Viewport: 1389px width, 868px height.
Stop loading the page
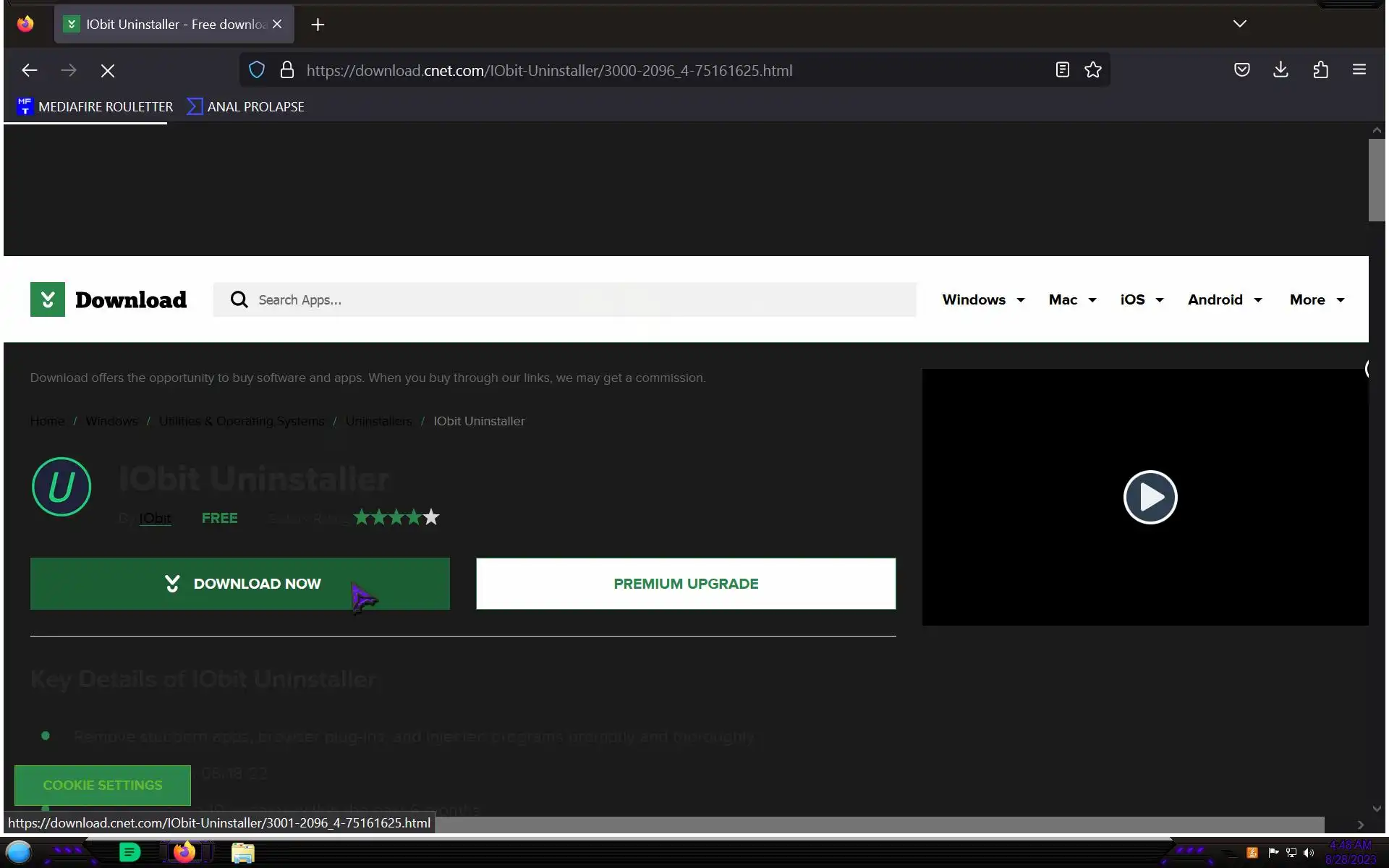[108, 71]
